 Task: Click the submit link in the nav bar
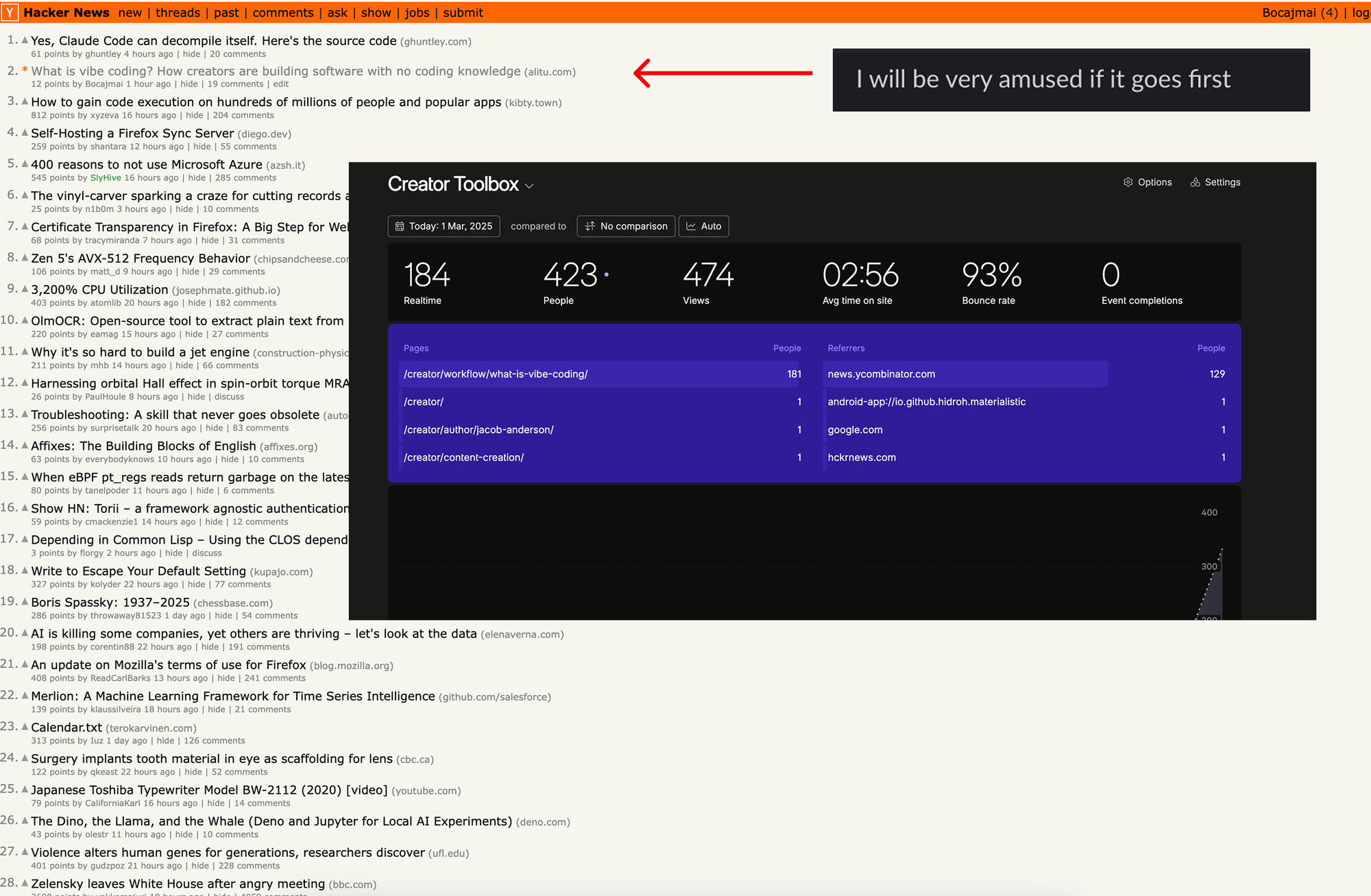(463, 12)
